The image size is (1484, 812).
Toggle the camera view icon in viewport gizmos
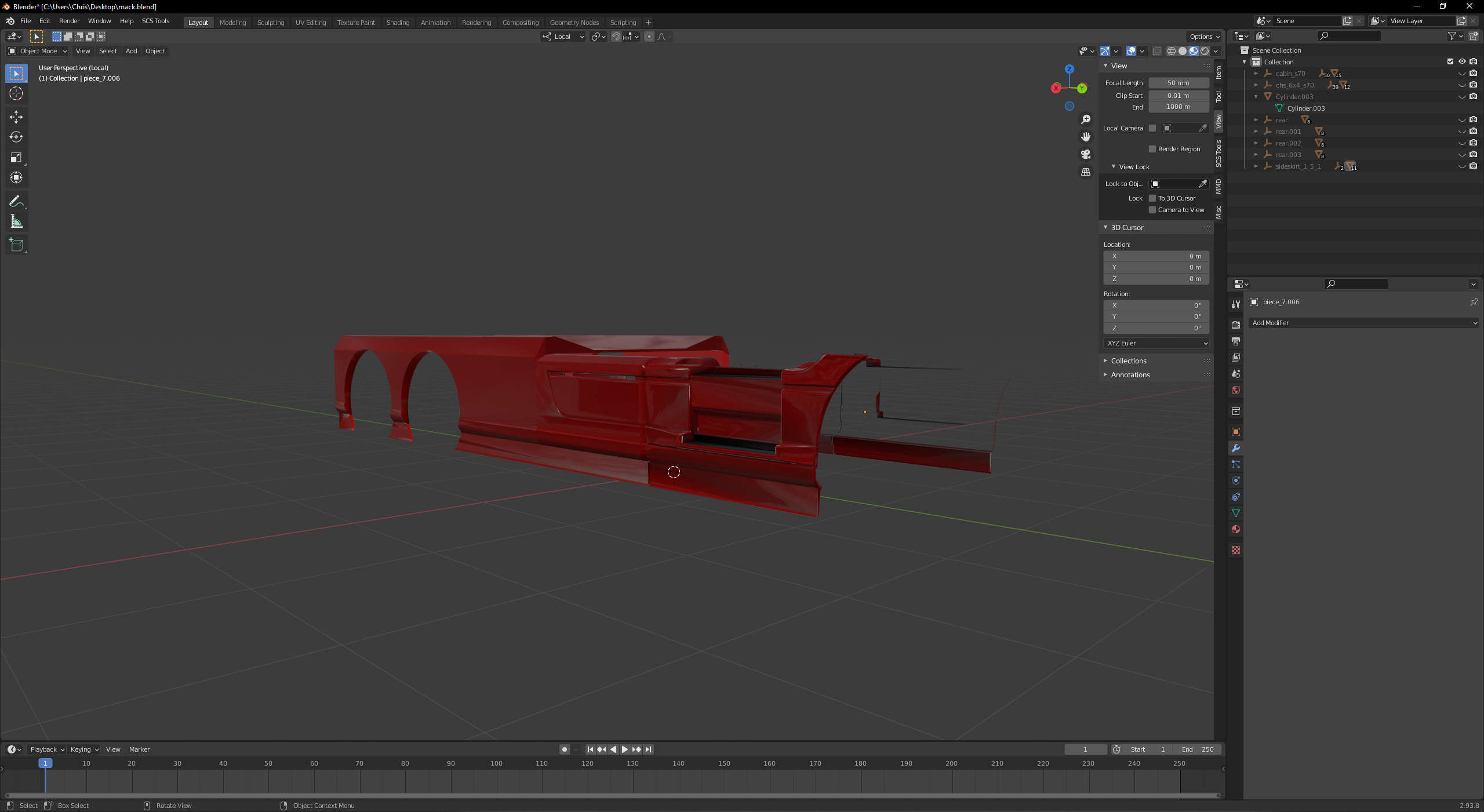coord(1085,154)
